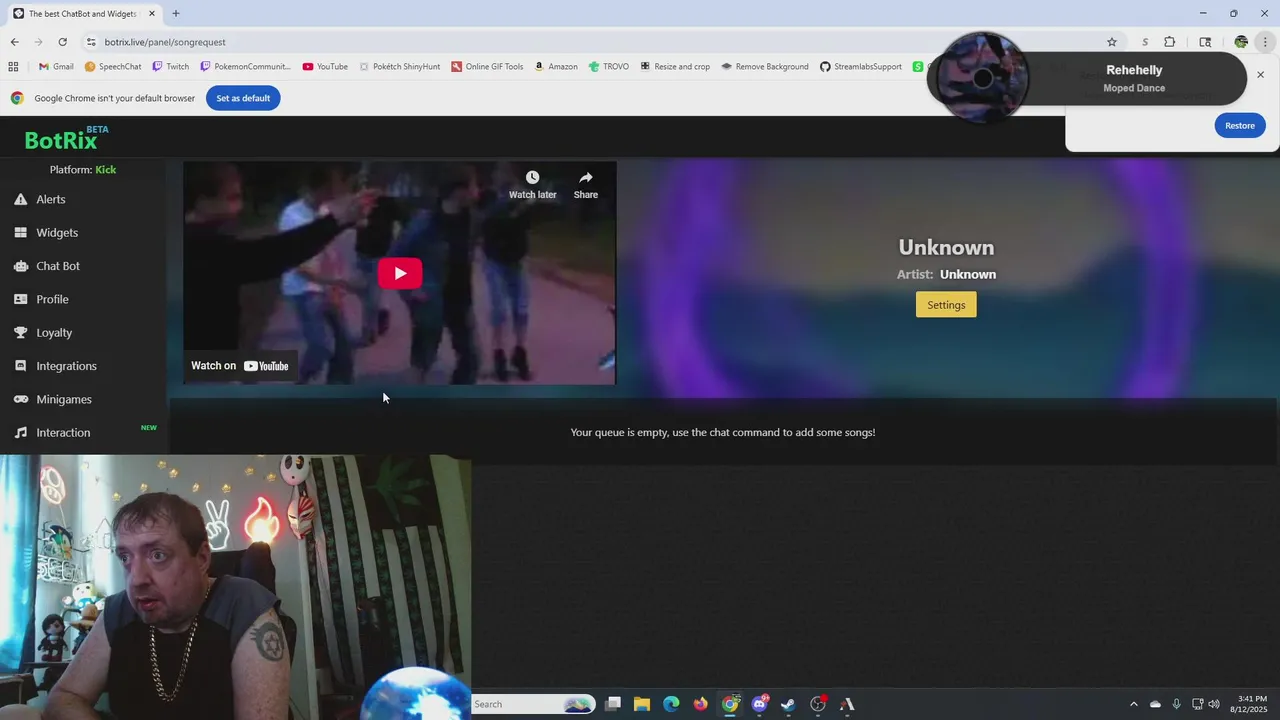Open Microsoft Edge from taskbar
Image resolution: width=1280 pixels, height=720 pixels.
coord(671,704)
